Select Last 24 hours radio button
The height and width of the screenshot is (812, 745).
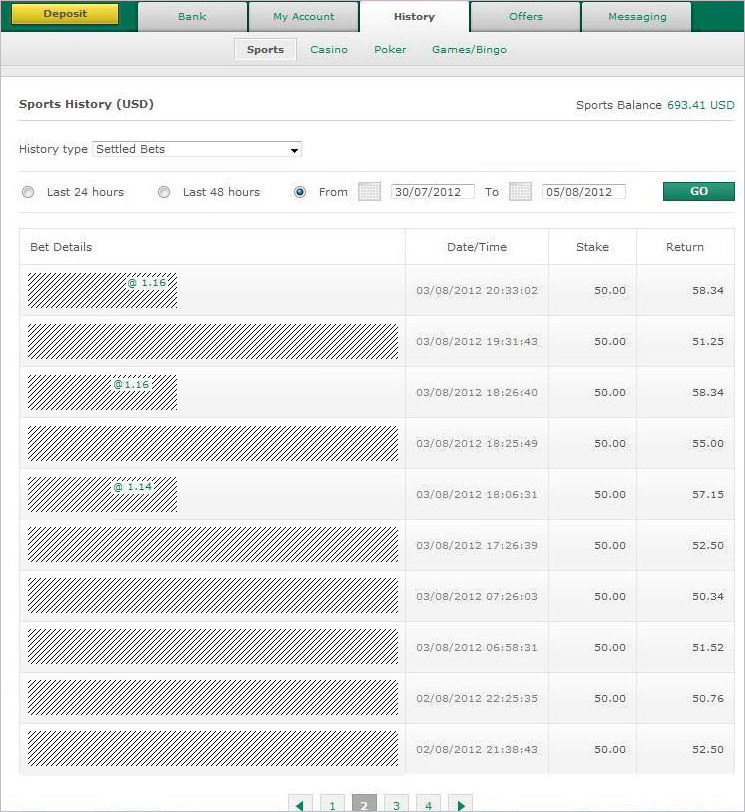tap(28, 192)
